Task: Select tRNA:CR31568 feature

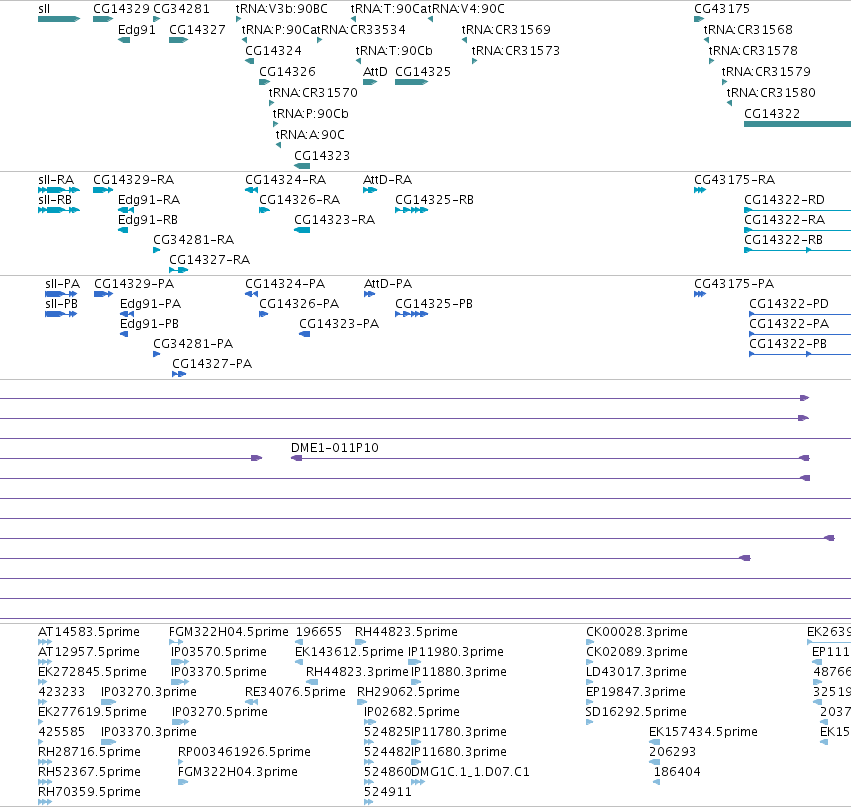Action: (x=706, y=40)
